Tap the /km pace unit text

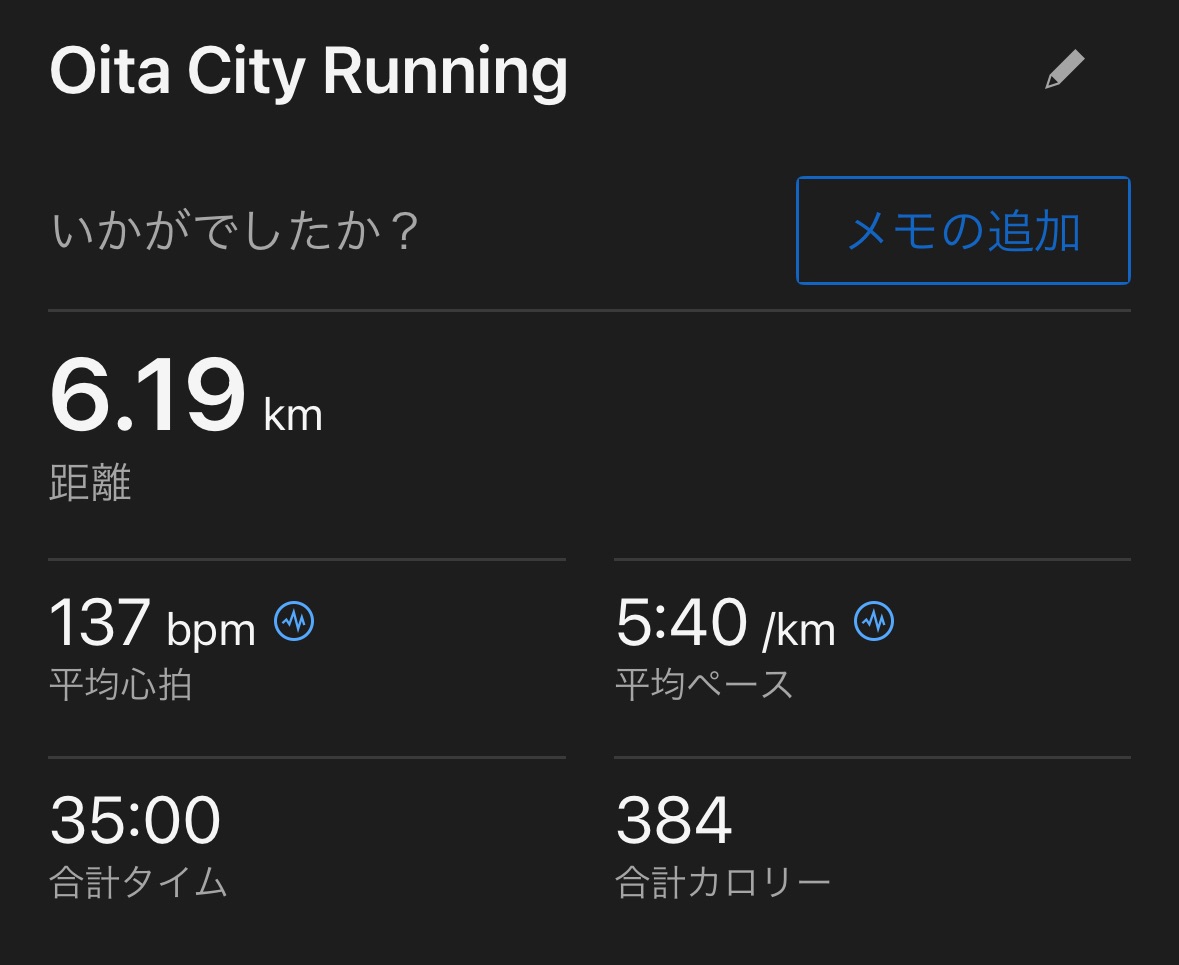tap(798, 630)
